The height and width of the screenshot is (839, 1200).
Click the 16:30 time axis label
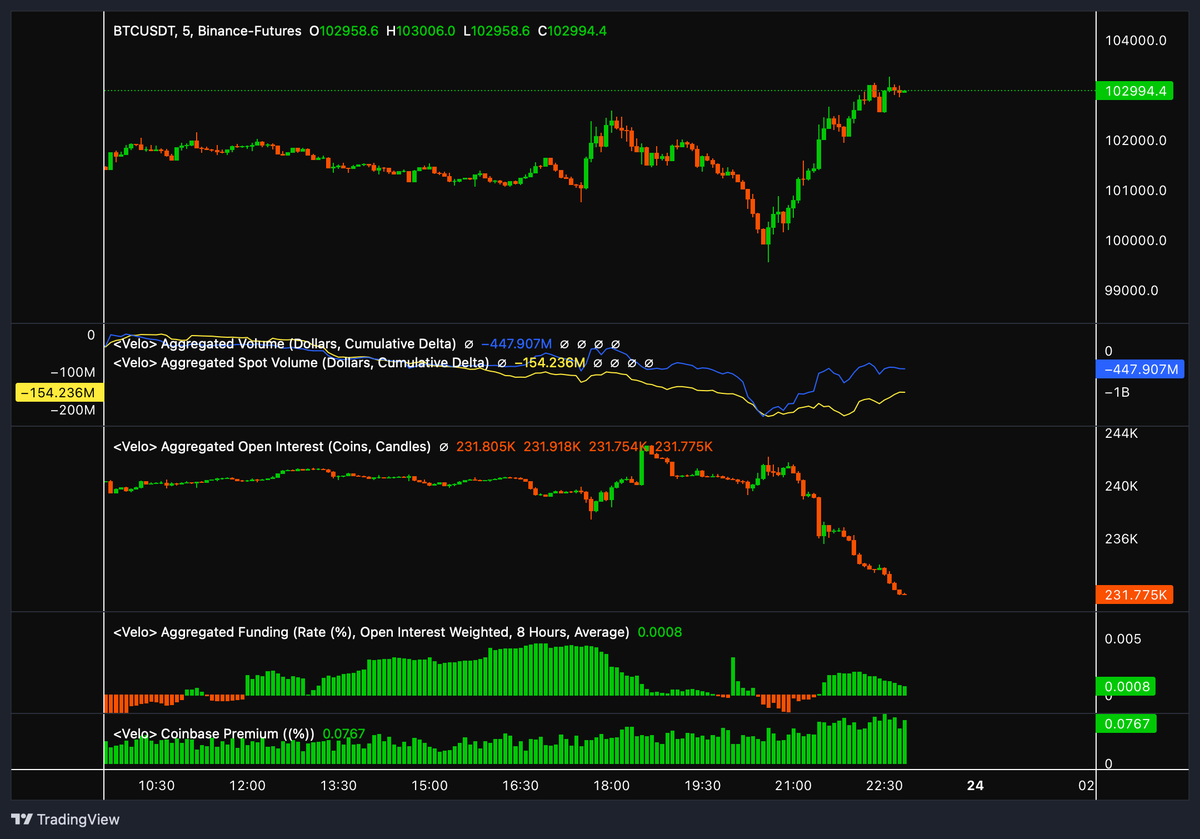520,786
